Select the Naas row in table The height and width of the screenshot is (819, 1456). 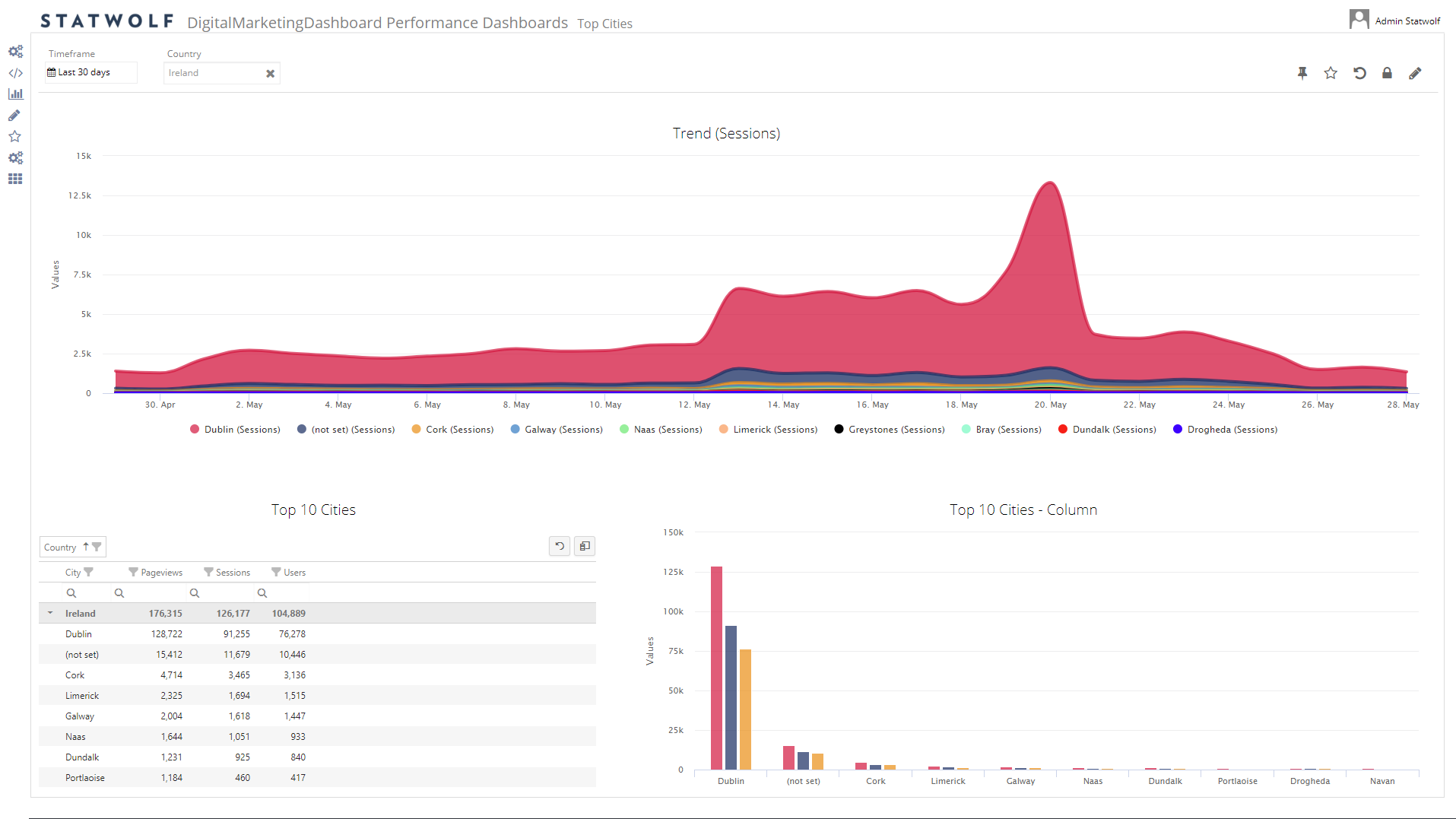[317, 737]
